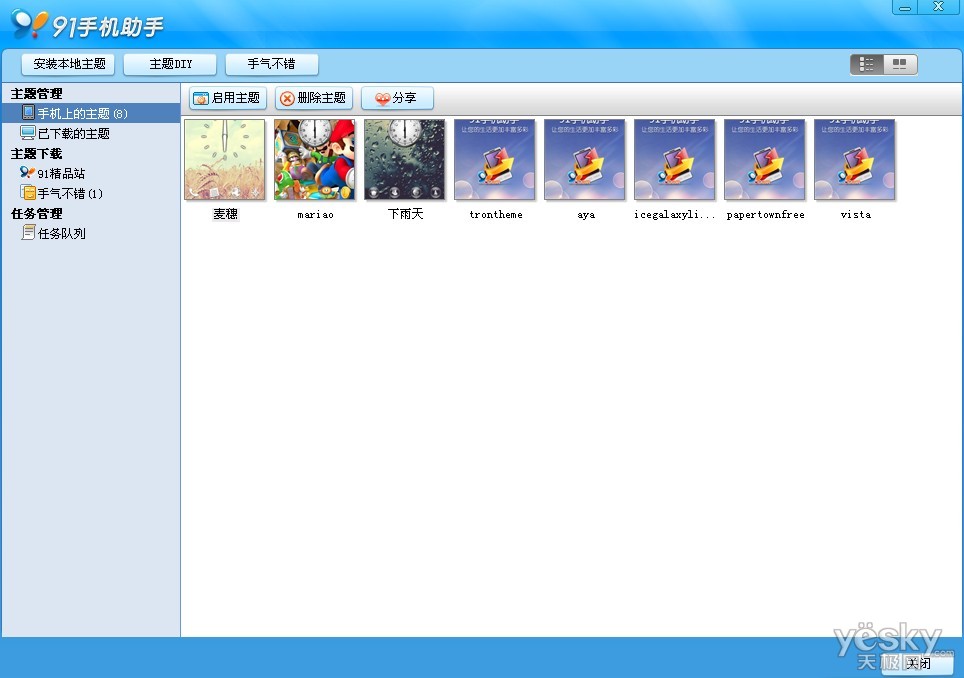Screen dimensions: 964x678
Task: Click the papertownfree name label
Action: coord(765,215)
